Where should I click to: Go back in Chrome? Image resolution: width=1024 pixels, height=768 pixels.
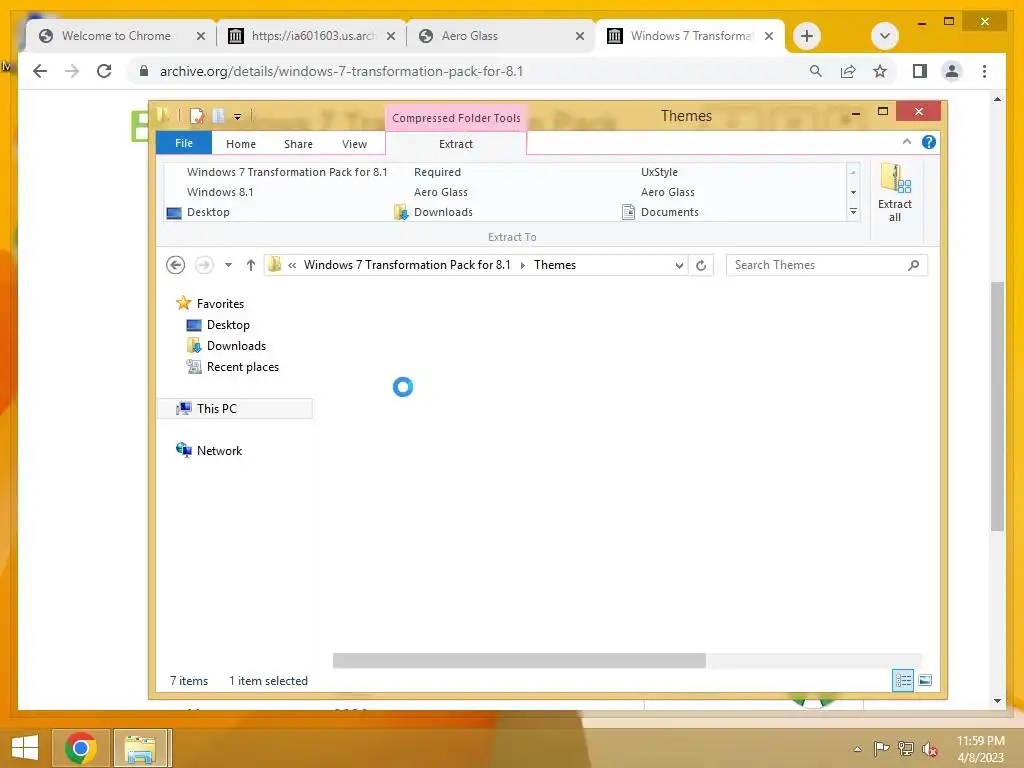40,71
